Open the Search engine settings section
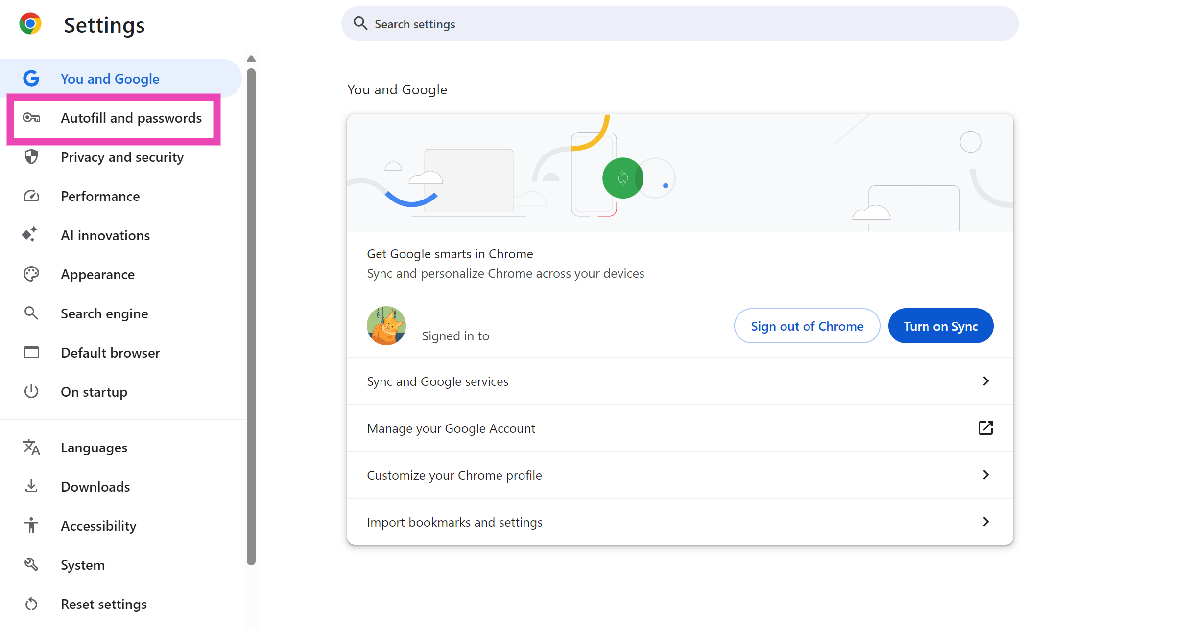 click(104, 314)
